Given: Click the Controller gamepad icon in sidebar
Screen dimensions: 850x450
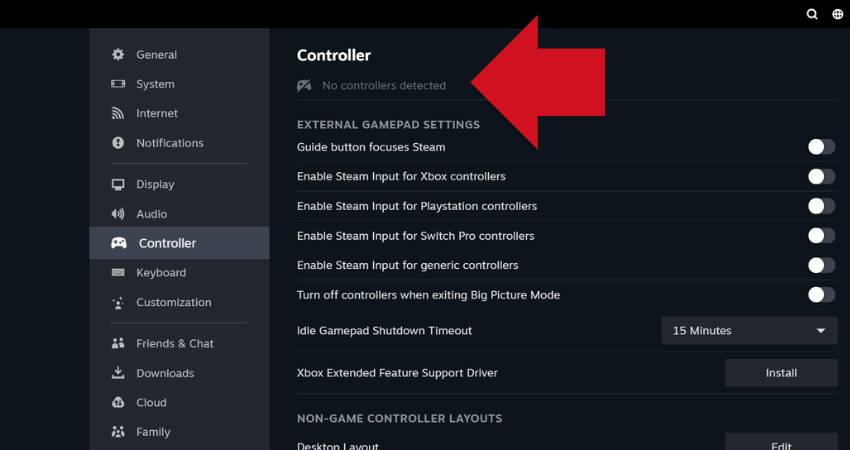Looking at the screenshot, I should (x=119, y=243).
